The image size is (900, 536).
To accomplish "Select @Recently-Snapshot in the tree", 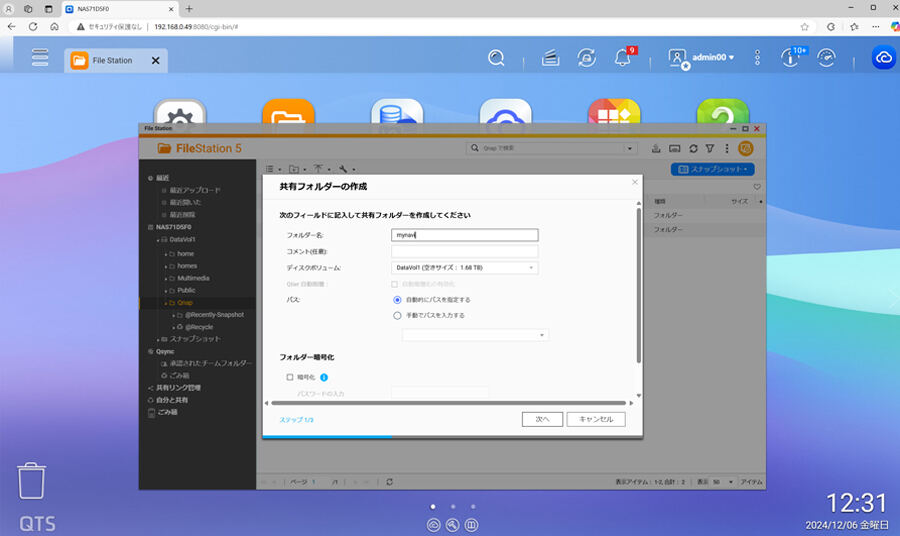I will pyautogui.click(x=214, y=315).
